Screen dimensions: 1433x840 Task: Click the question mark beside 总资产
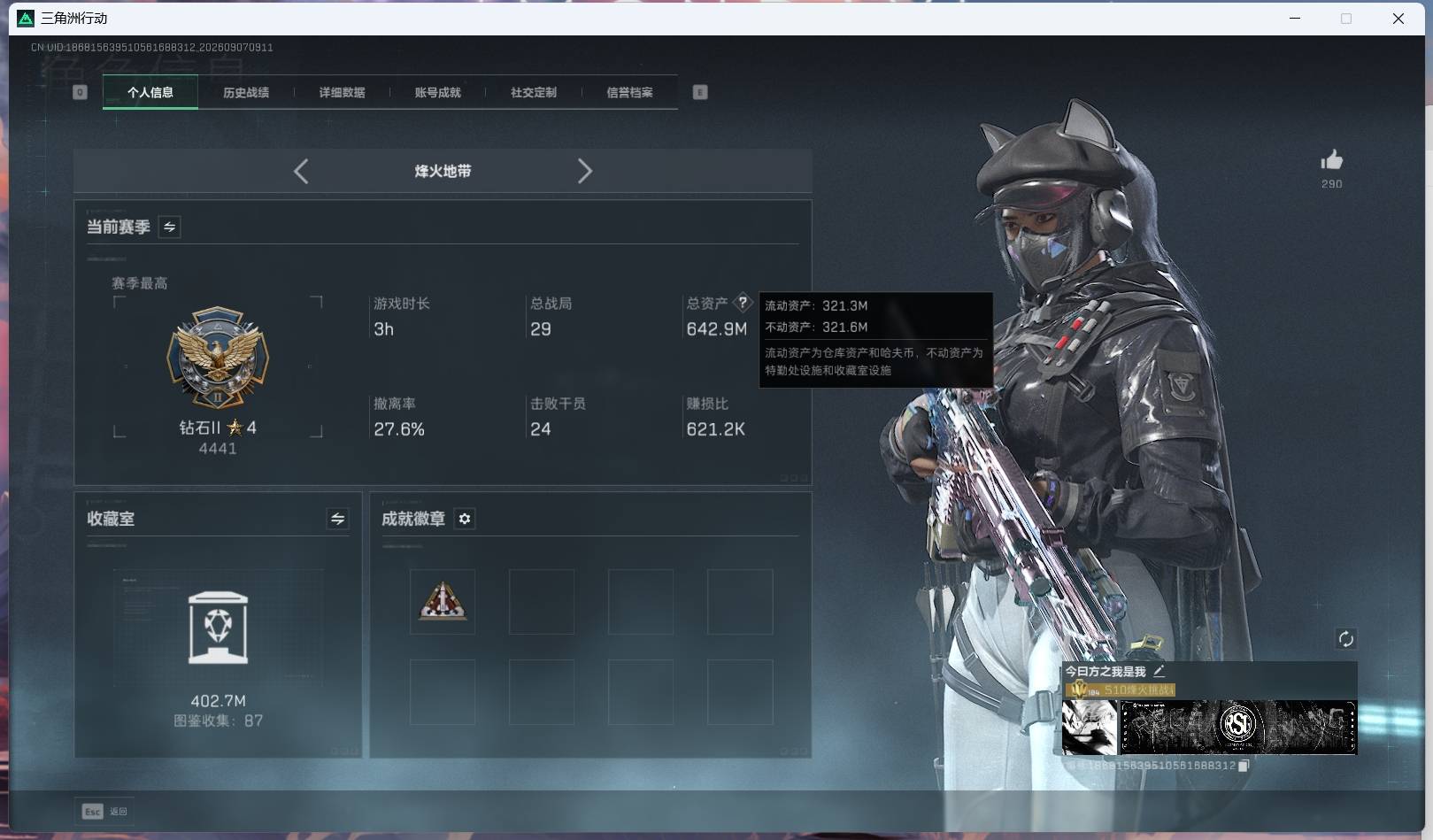[743, 303]
